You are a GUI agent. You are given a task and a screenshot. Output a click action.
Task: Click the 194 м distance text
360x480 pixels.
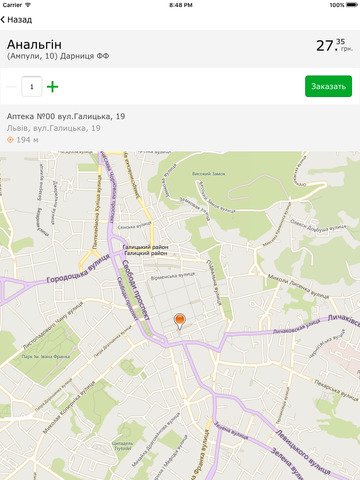pos(27,140)
